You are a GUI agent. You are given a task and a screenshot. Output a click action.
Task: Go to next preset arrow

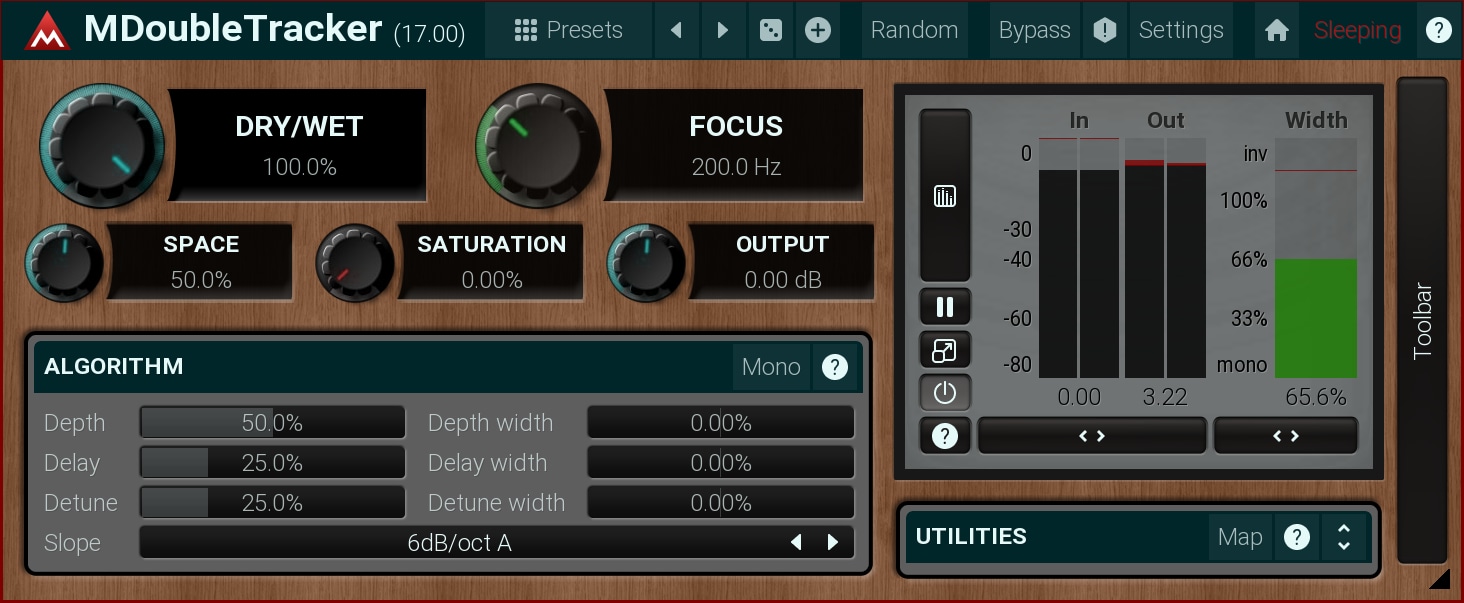(x=723, y=31)
